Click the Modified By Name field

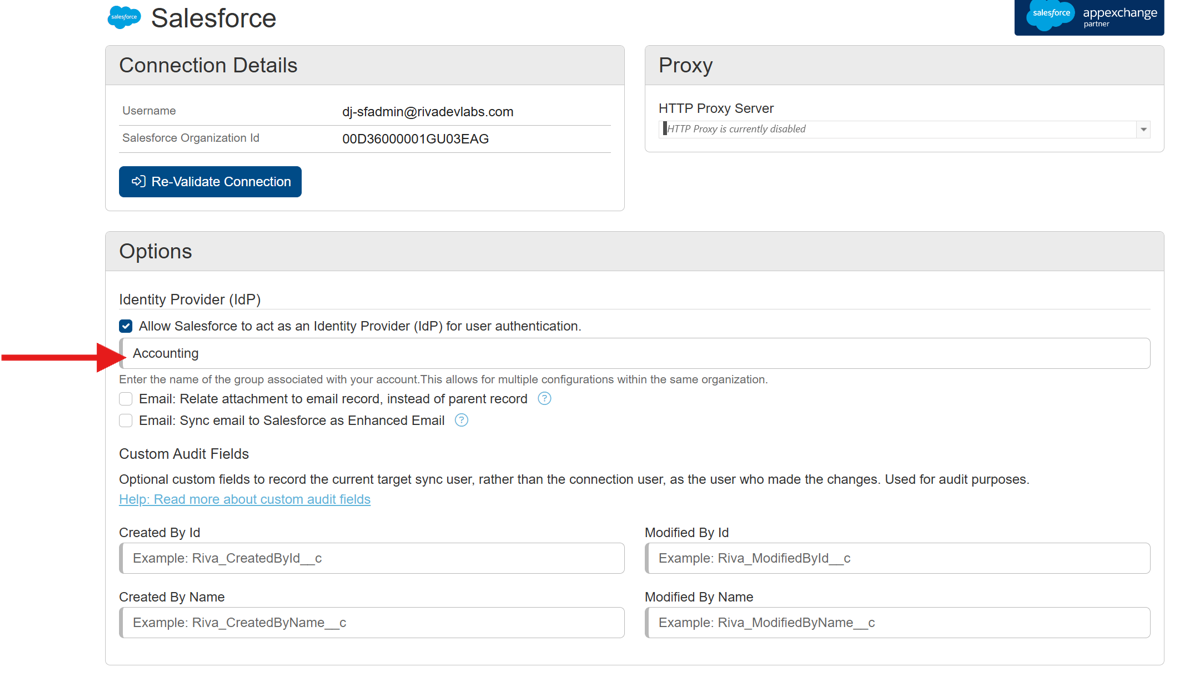(x=898, y=623)
